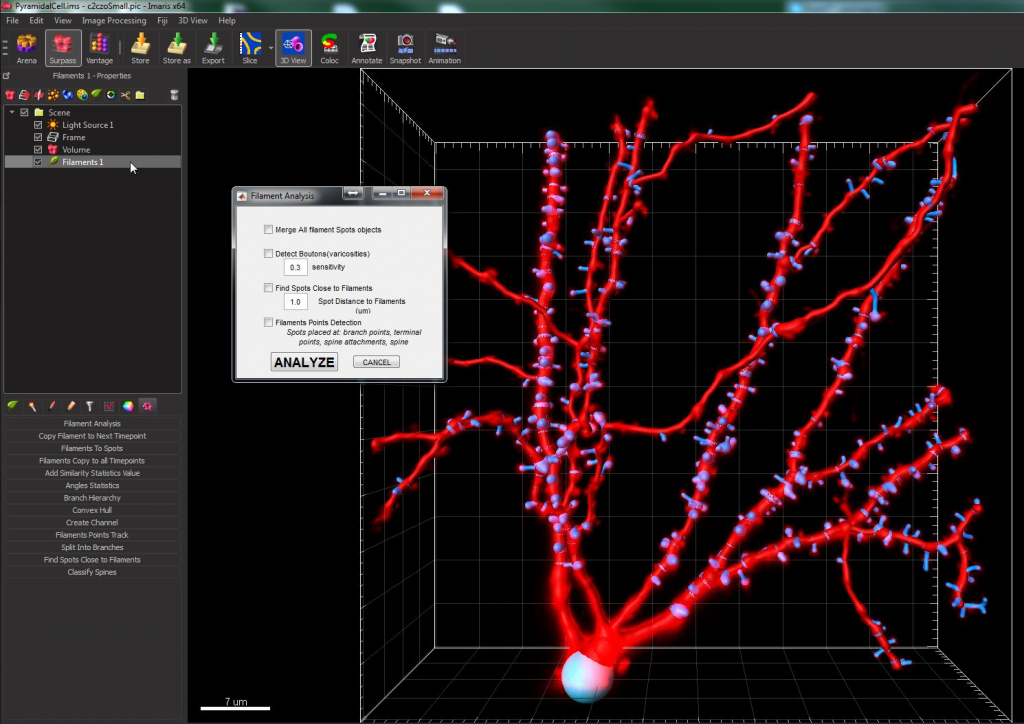
Task: Click the Store toolbar icon
Action: pyautogui.click(x=140, y=49)
